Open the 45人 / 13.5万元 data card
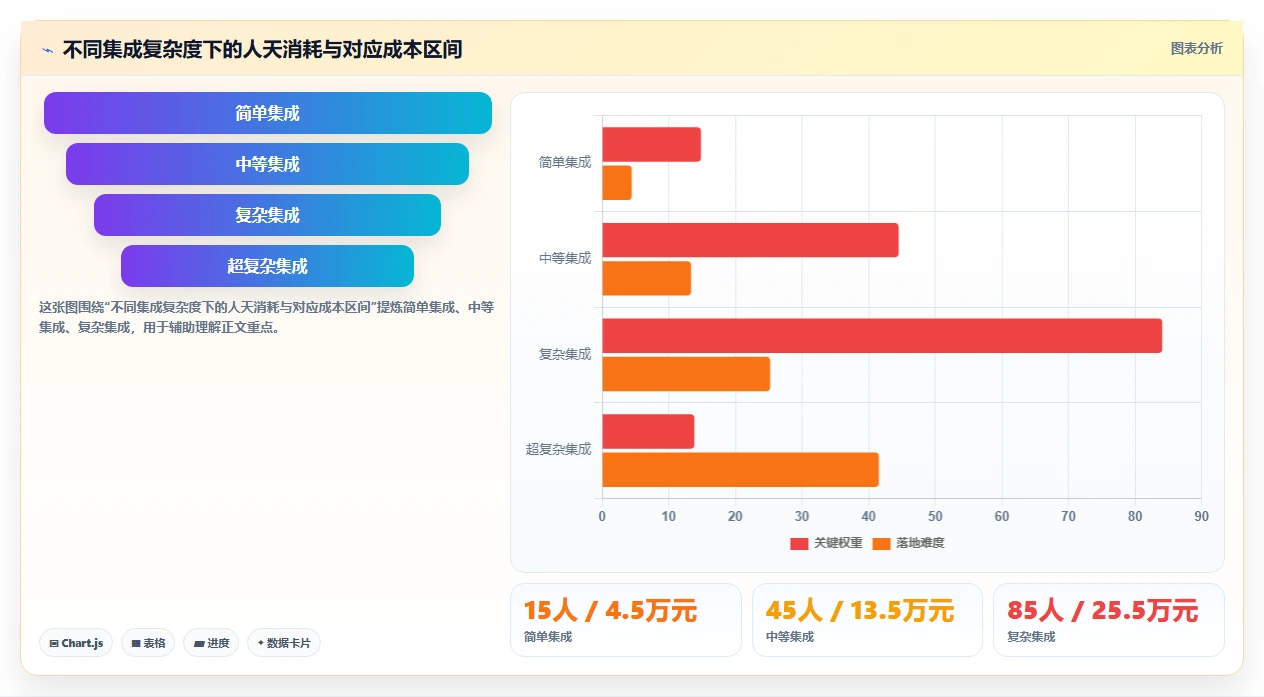 (867, 620)
